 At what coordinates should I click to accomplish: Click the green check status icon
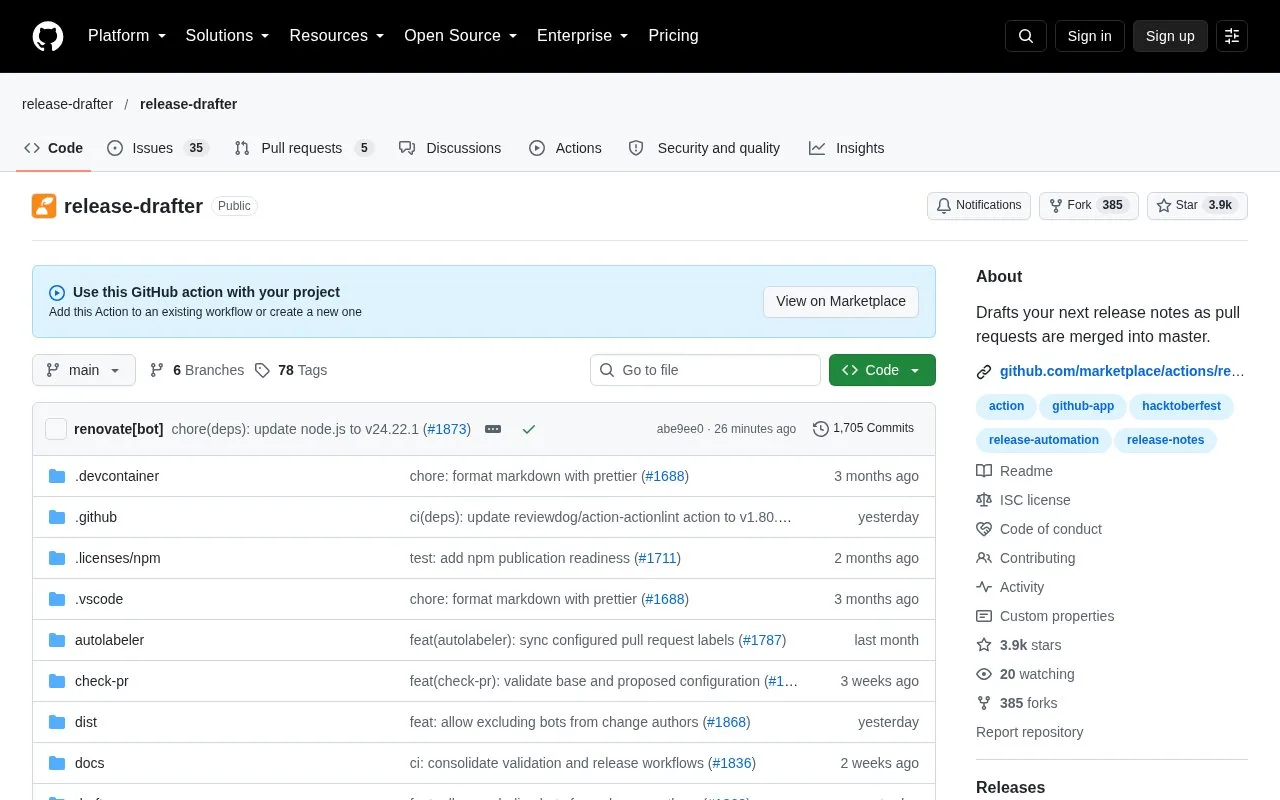(529, 429)
